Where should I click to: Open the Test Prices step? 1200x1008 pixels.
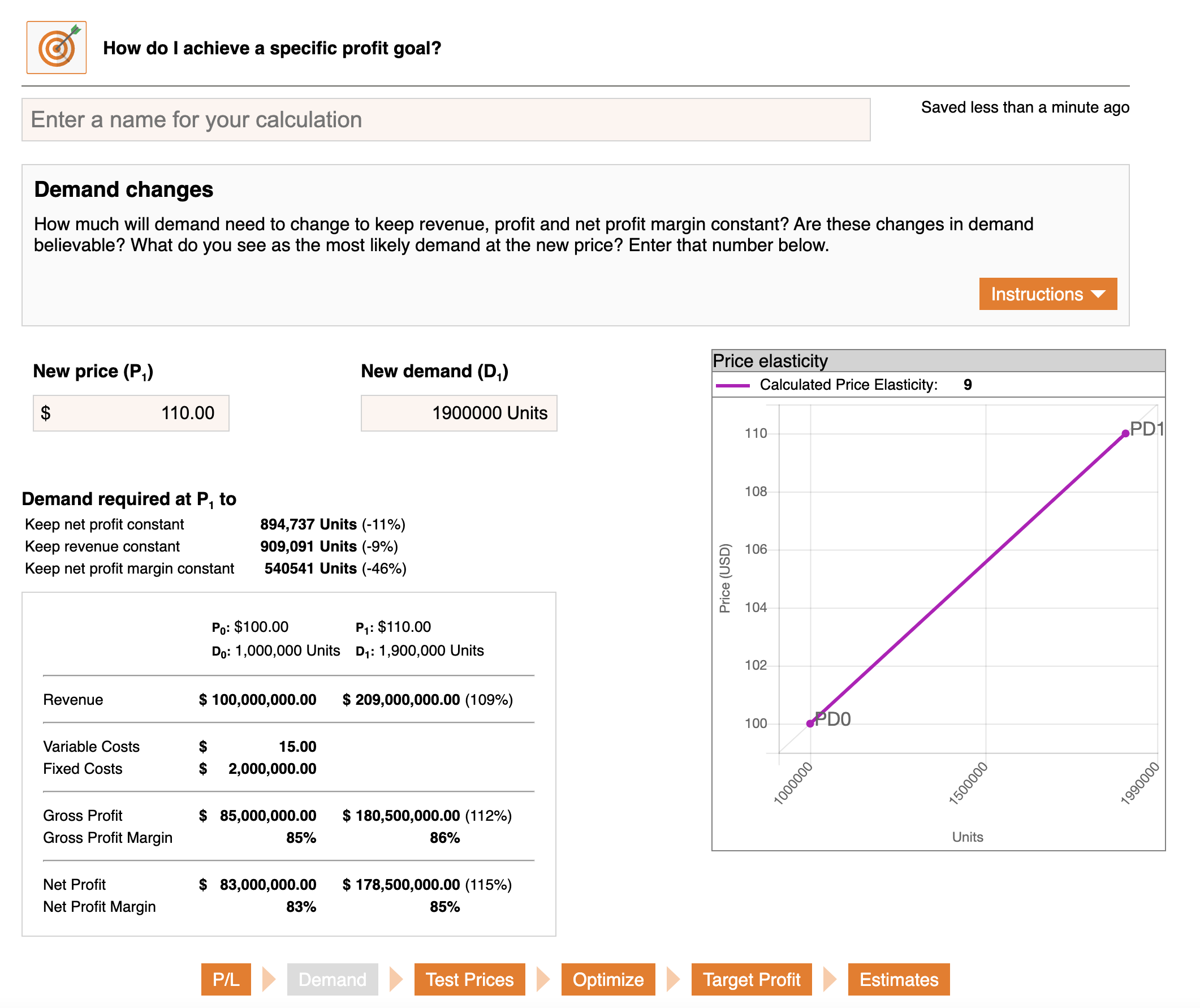click(469, 979)
